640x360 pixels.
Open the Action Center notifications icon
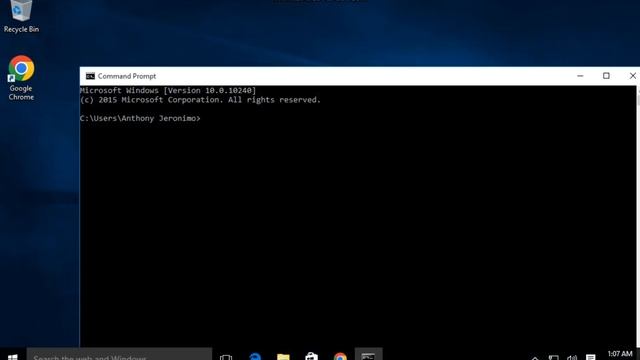pyautogui.click(x=591, y=358)
